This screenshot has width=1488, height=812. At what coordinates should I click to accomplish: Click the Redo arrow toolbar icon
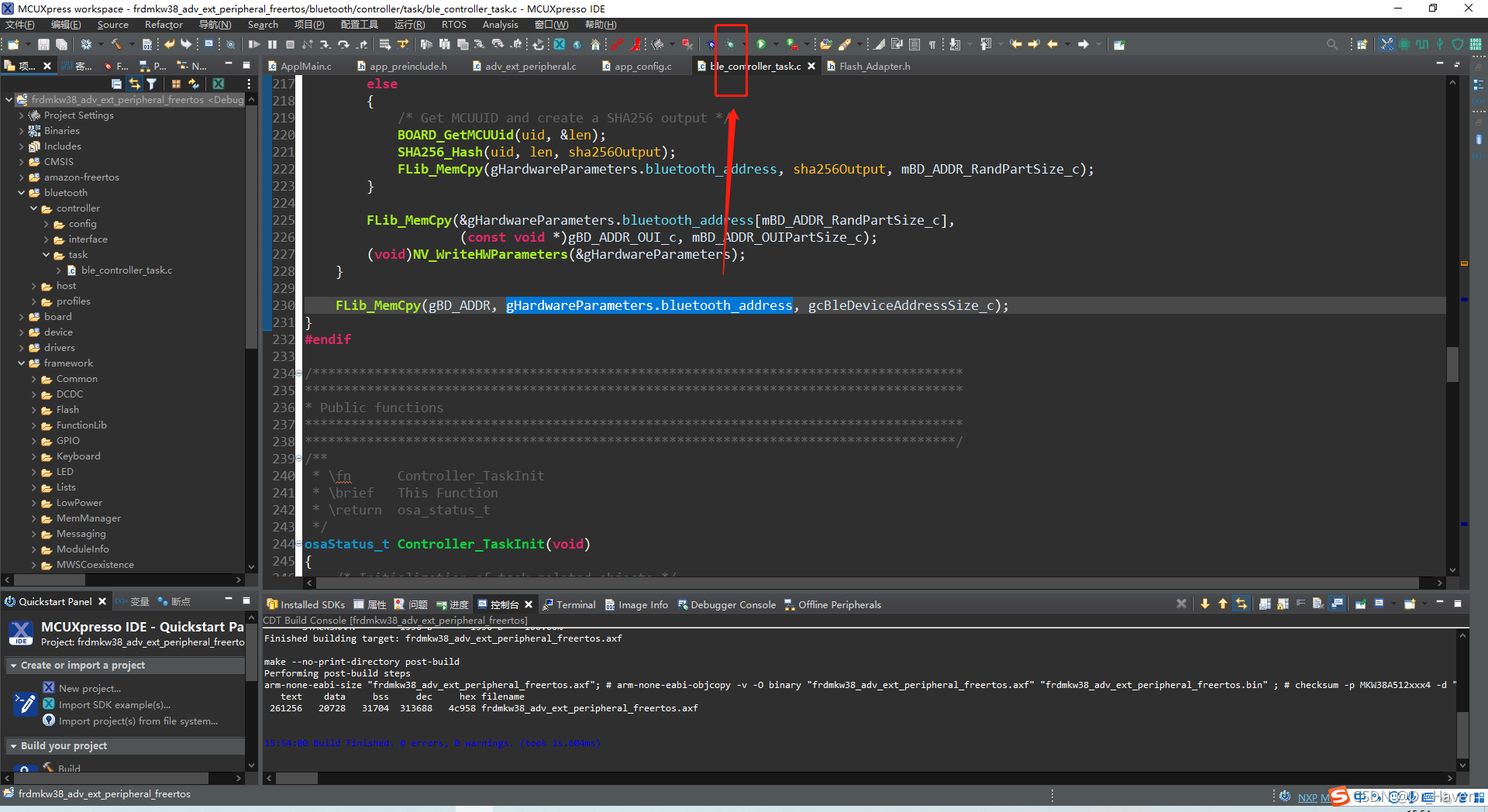[186, 44]
